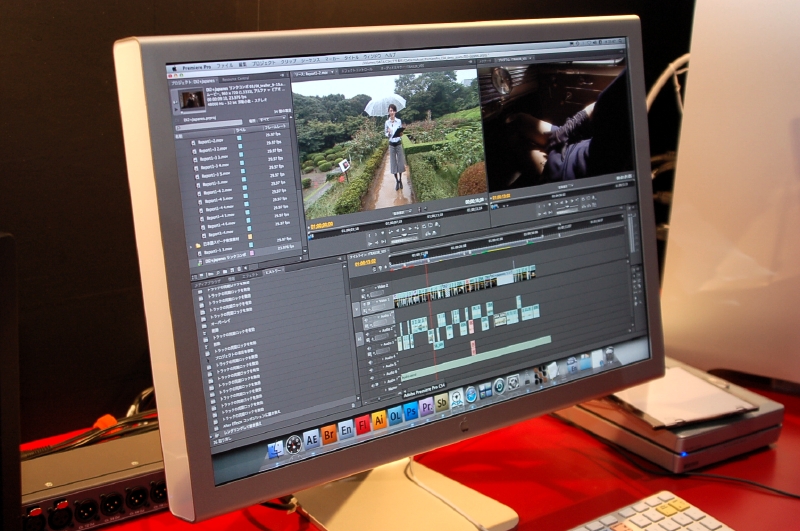
Task: Open Adobe Encore in the Dock
Action: point(346,427)
